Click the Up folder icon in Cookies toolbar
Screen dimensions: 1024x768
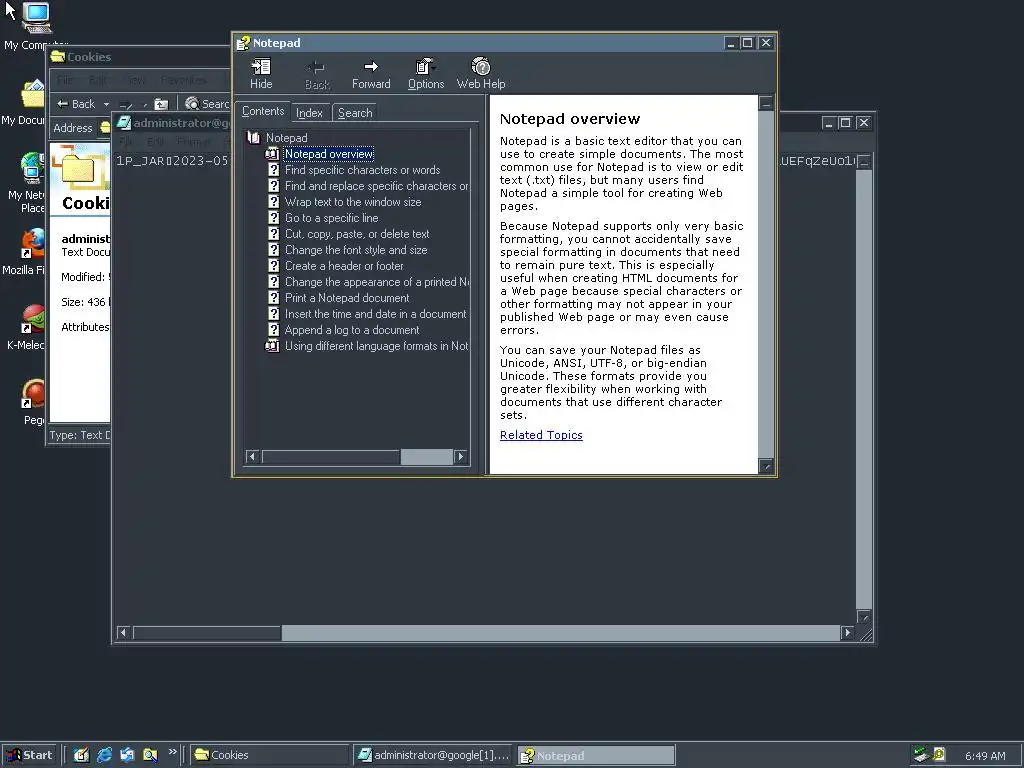pyautogui.click(x=161, y=104)
